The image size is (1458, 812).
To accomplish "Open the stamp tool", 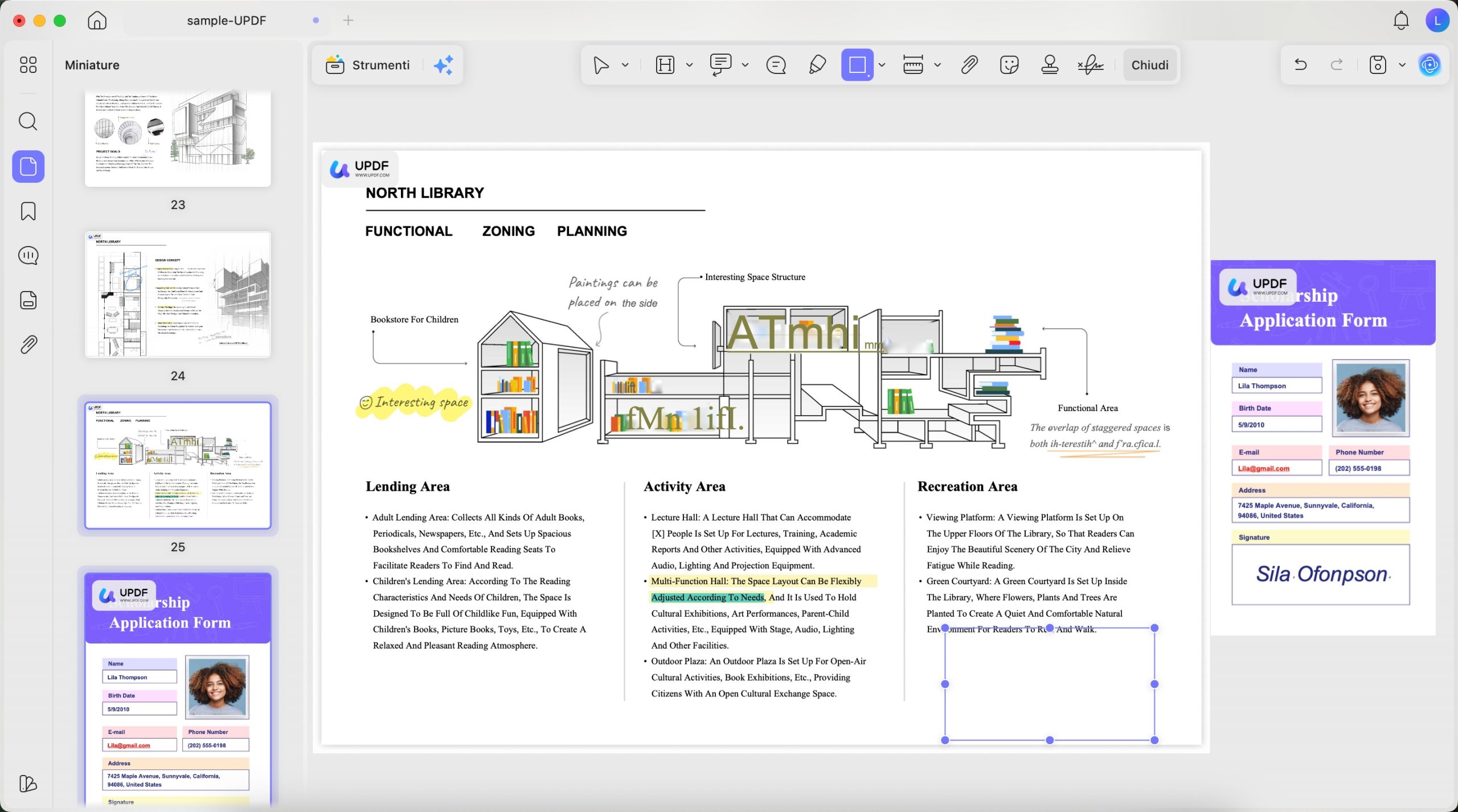I will (1050, 65).
